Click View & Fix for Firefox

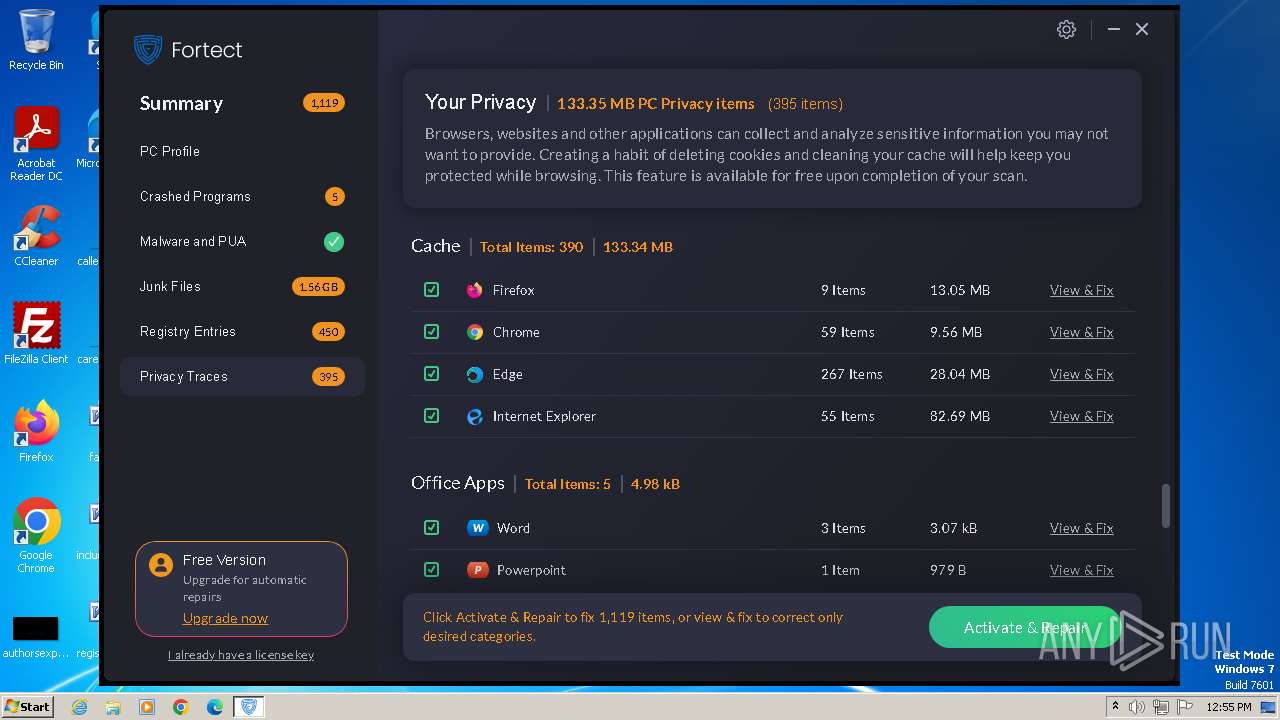1081,290
